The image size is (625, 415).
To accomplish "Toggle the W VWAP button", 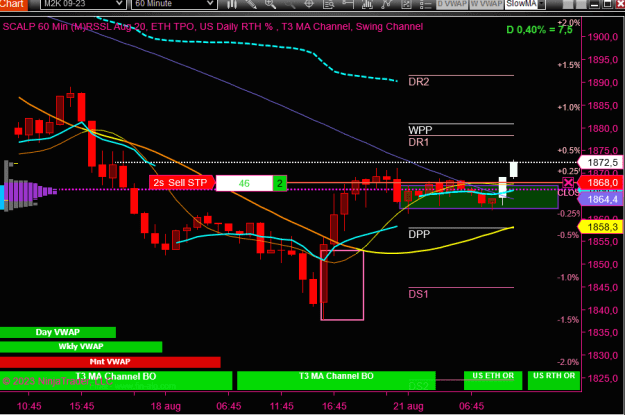I will 486,4.
